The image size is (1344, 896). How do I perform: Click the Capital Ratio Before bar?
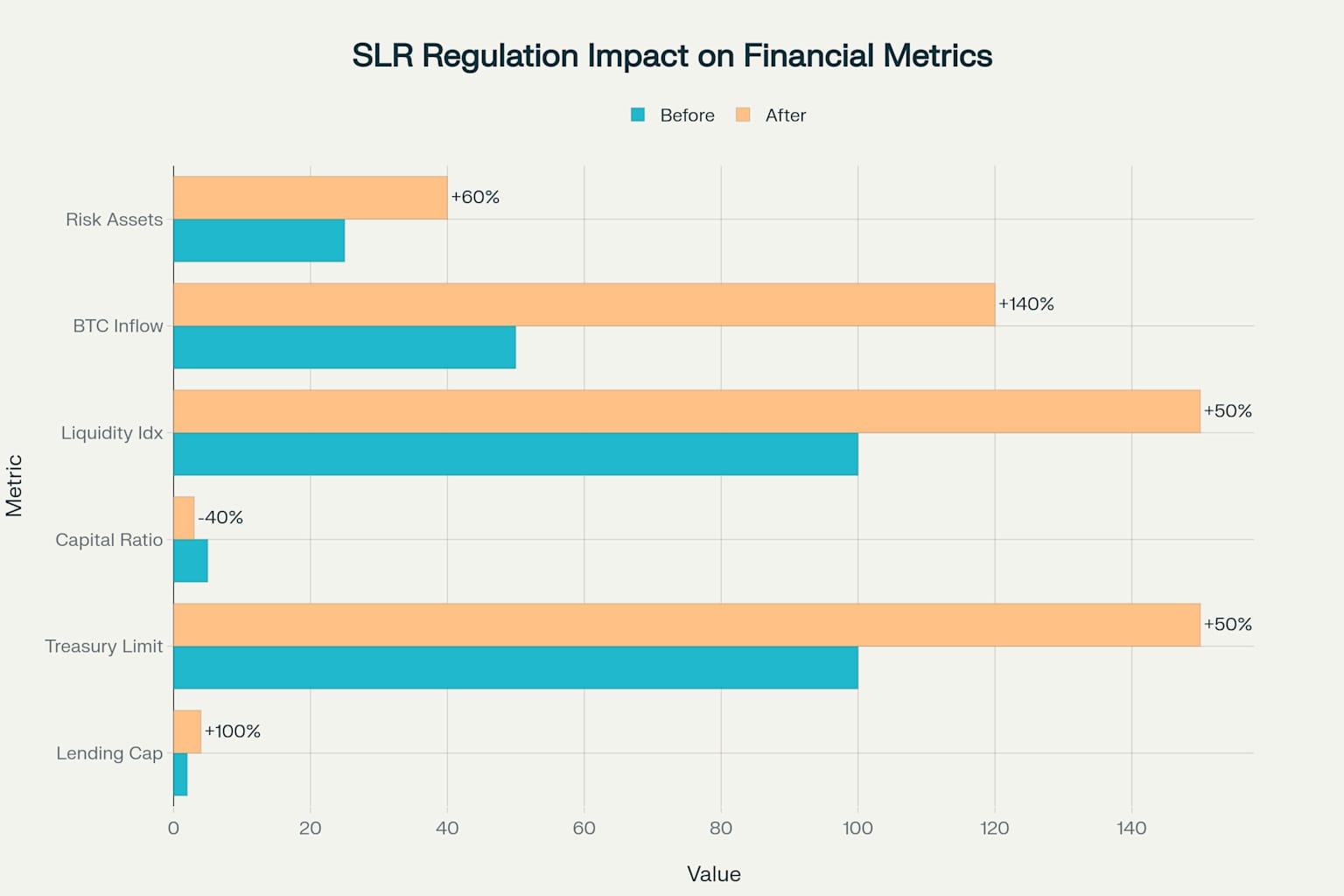tap(191, 561)
